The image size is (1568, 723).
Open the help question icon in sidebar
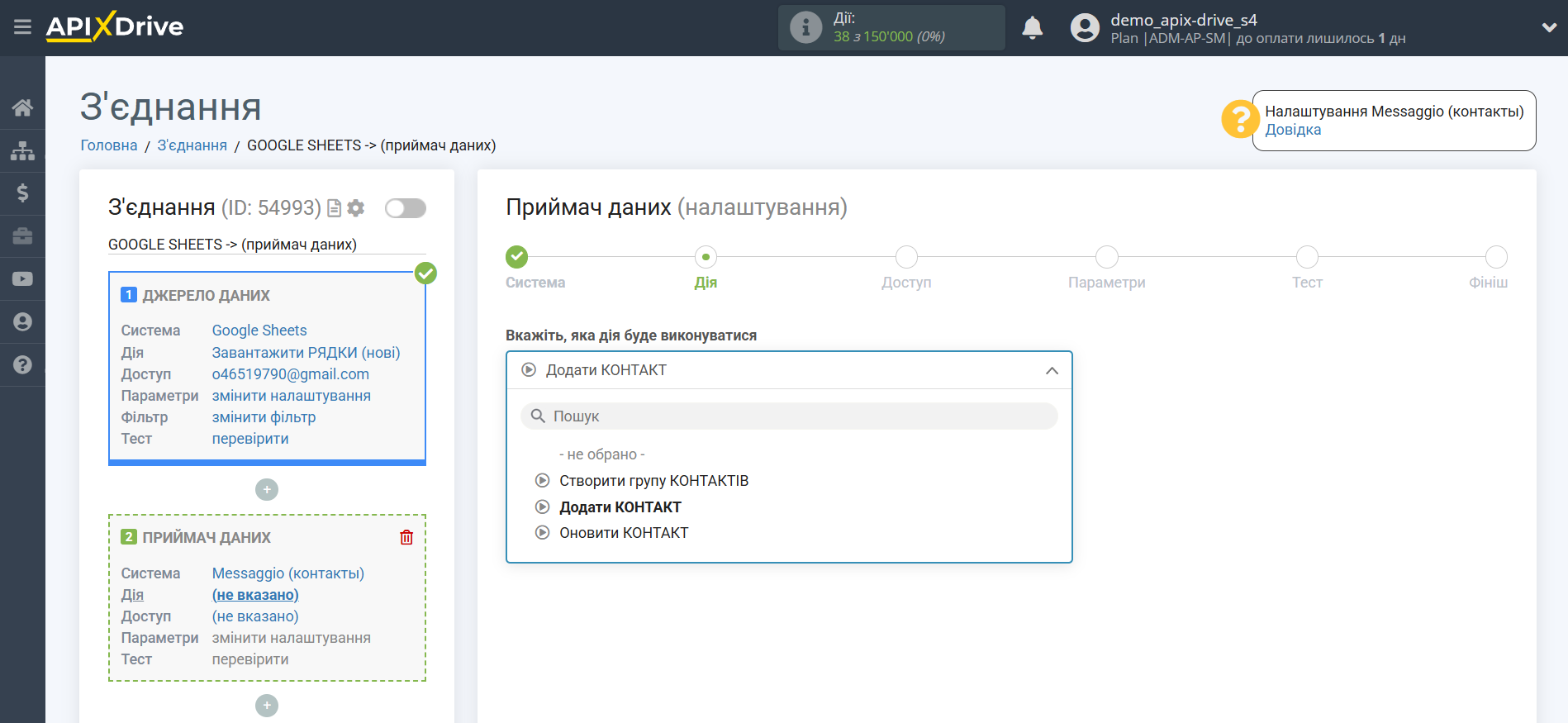click(x=22, y=364)
